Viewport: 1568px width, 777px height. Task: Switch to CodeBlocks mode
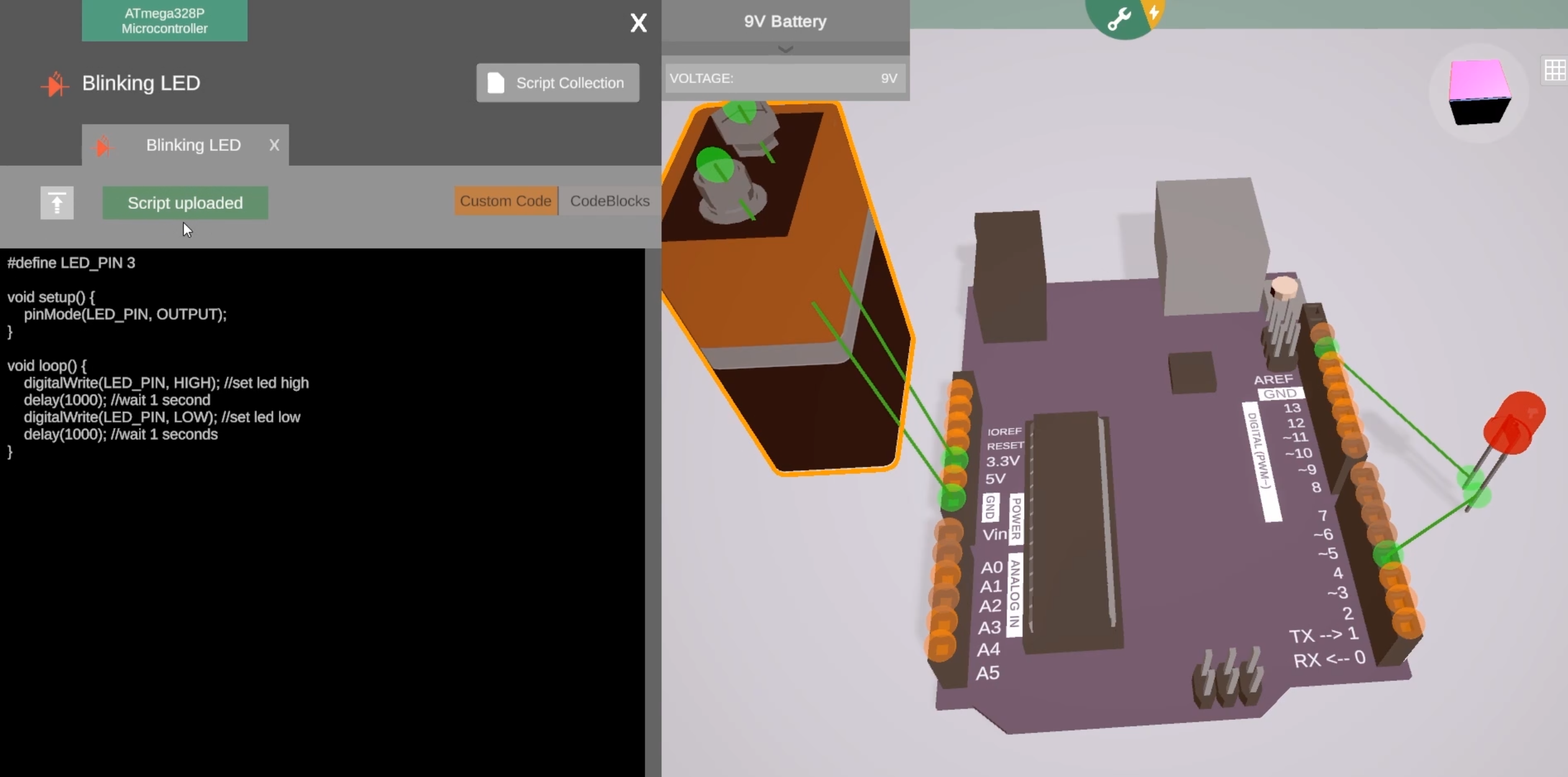[x=610, y=201]
